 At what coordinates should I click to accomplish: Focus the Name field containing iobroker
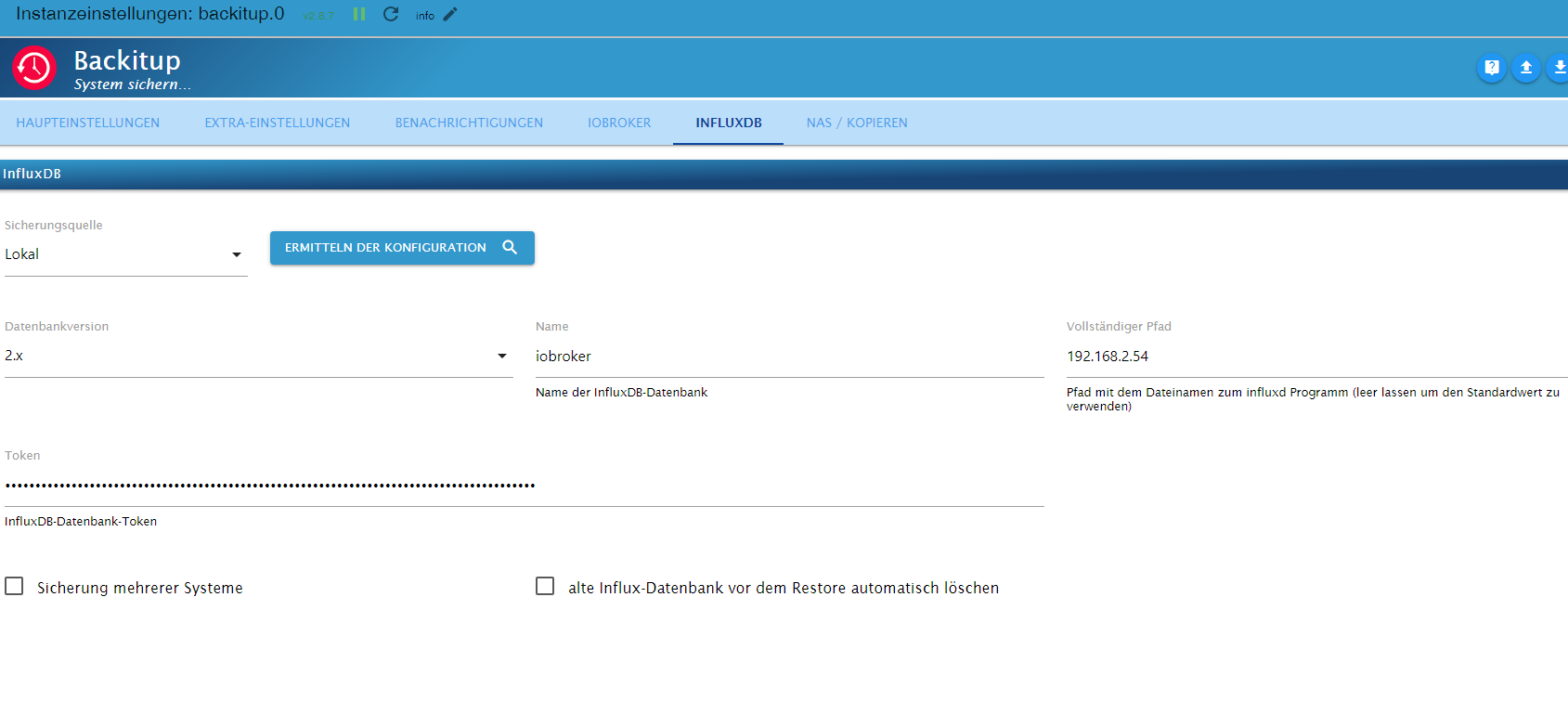[790, 357]
